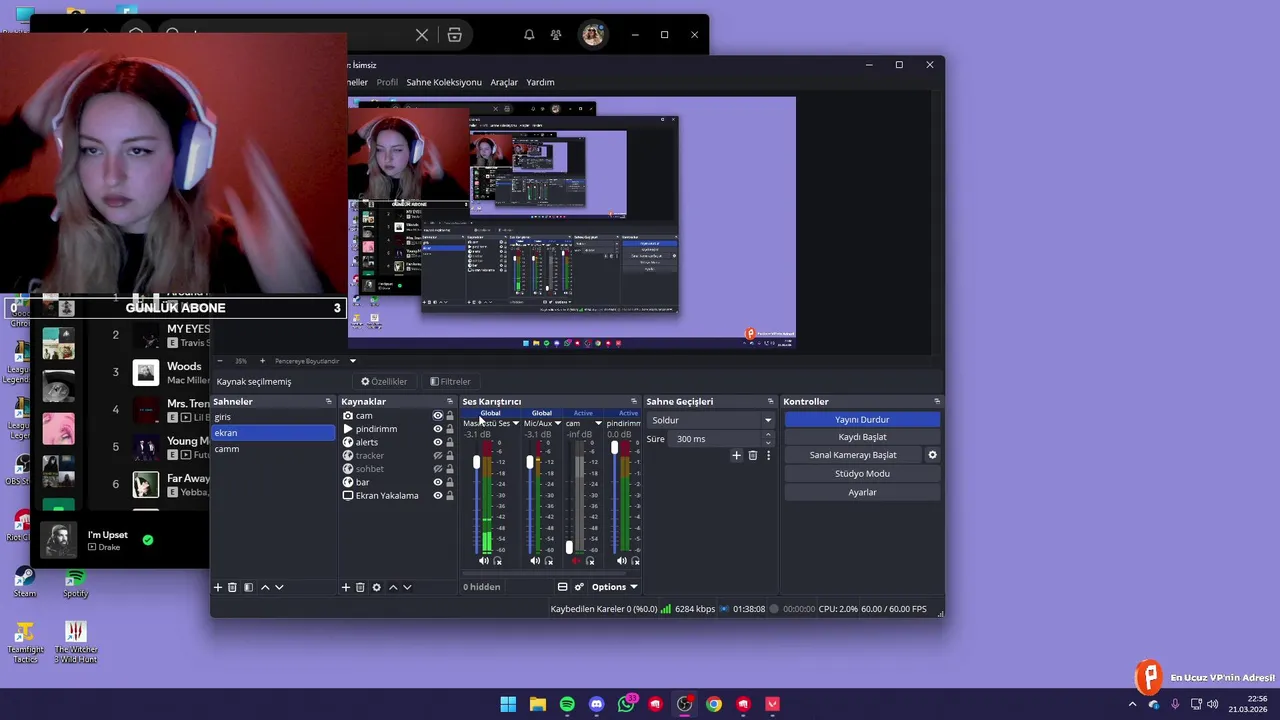Image resolution: width=1280 pixels, height=720 pixels.
Task: Mute the Mic/Aux speaker icon
Action: (x=535, y=561)
